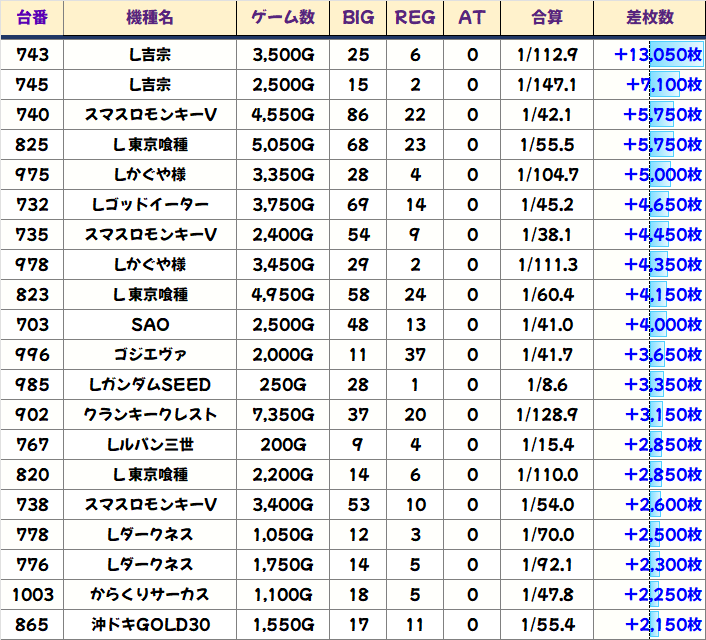Click the +5,000枚 difference value
Viewport: 706px width, 640px height.
[663, 175]
